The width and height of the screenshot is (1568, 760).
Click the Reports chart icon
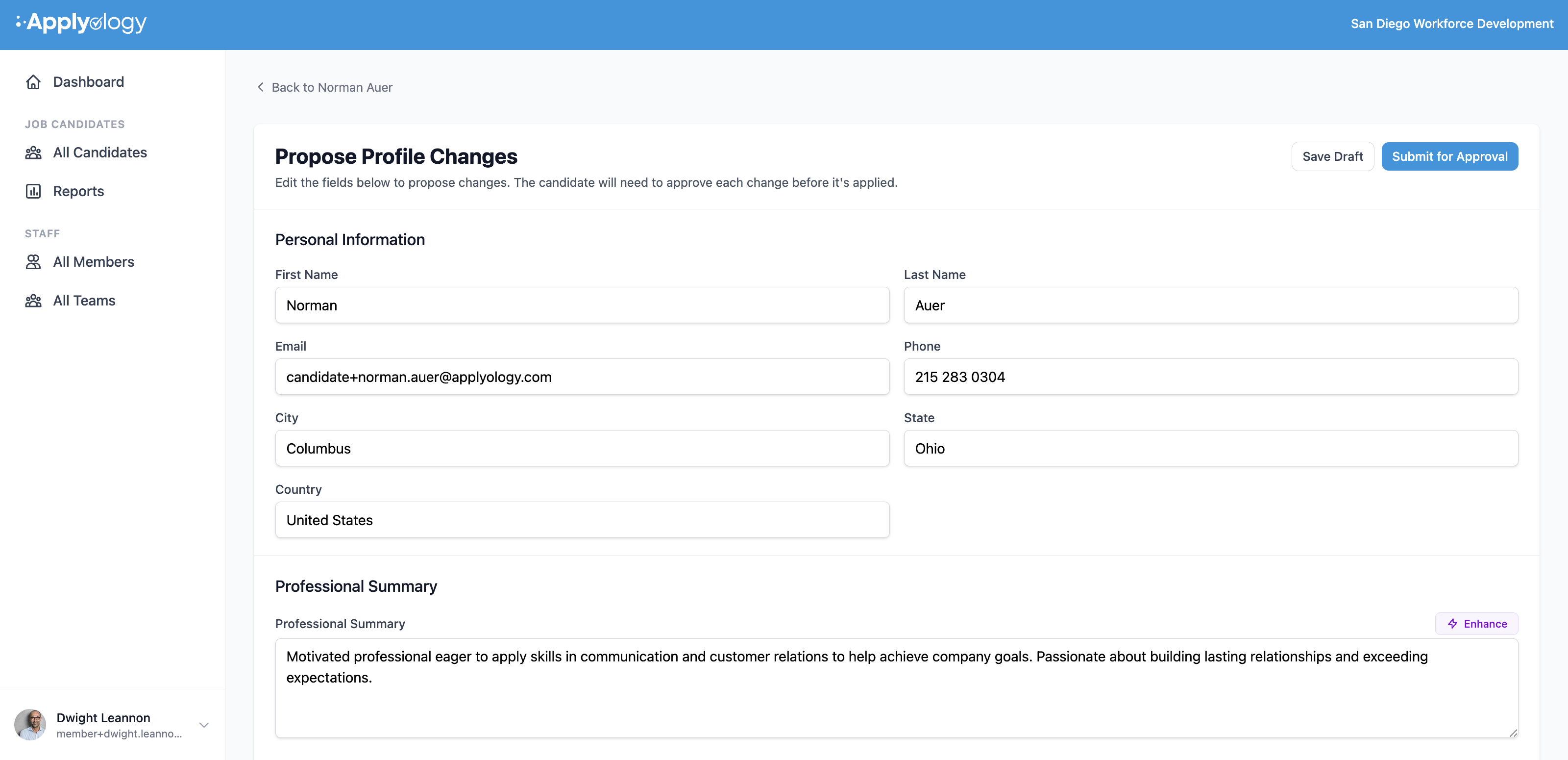(x=33, y=191)
